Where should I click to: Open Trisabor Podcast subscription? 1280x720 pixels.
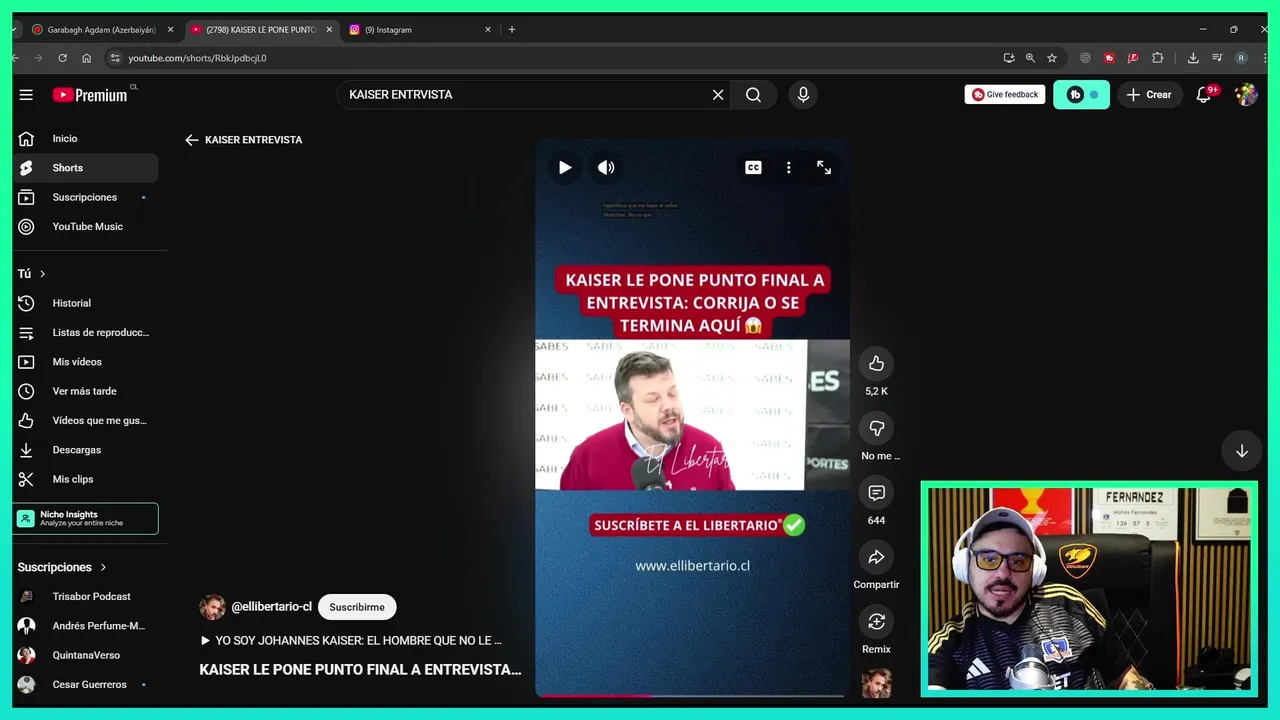click(x=86, y=597)
